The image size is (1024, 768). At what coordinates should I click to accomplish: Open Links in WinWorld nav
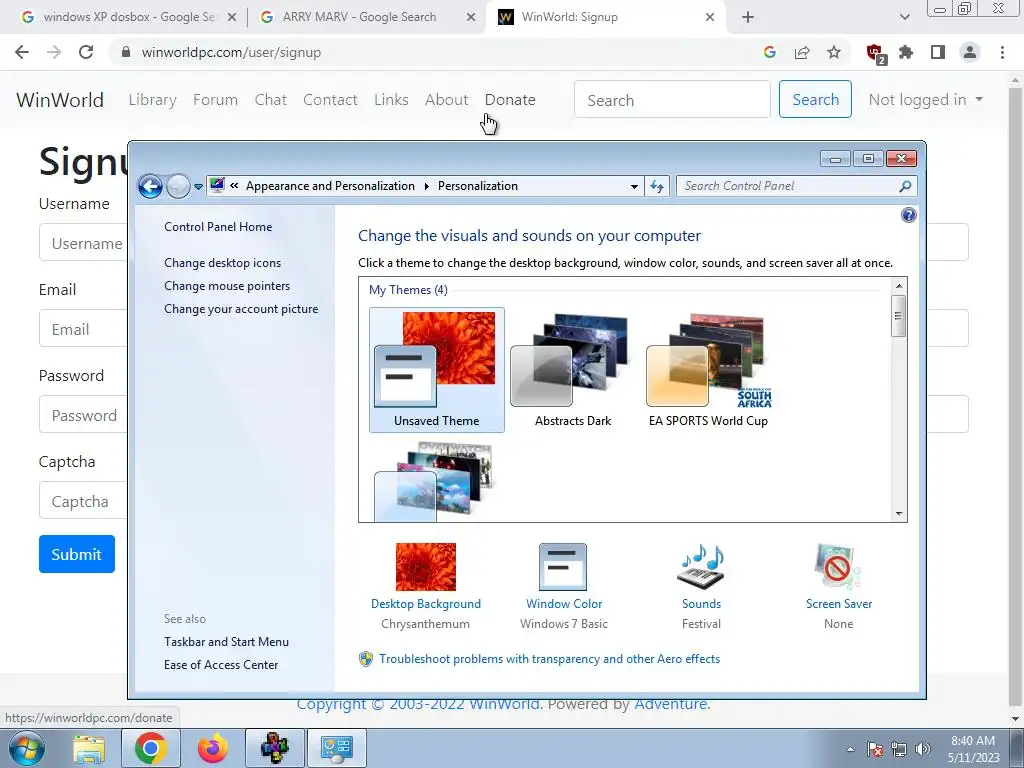(x=391, y=100)
